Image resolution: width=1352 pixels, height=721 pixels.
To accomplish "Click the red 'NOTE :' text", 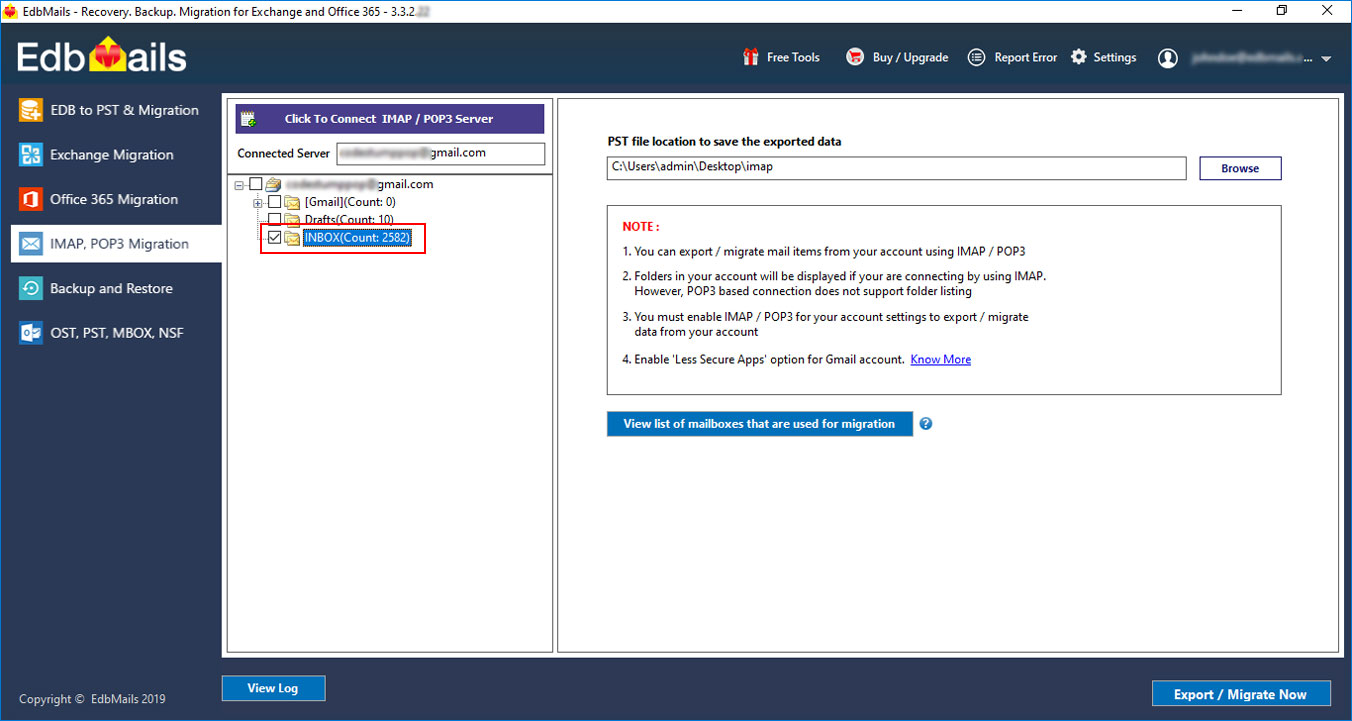I will (641, 227).
